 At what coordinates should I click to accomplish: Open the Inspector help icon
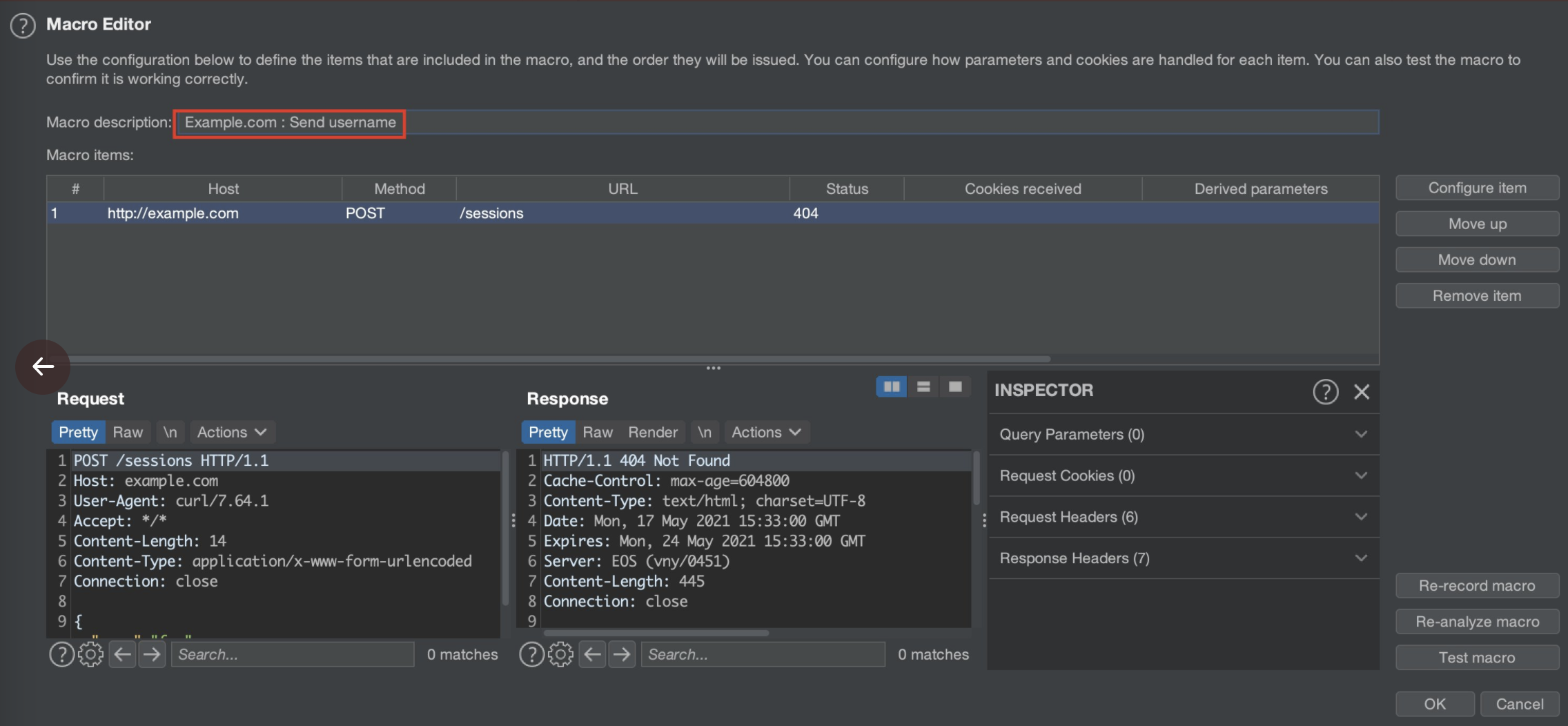point(1325,392)
